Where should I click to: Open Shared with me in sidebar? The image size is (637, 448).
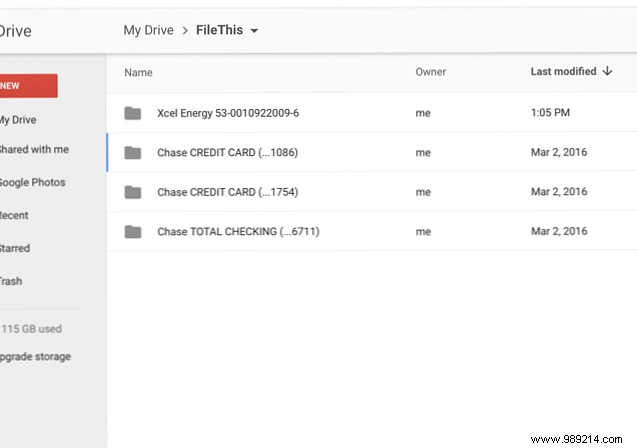(x=34, y=149)
